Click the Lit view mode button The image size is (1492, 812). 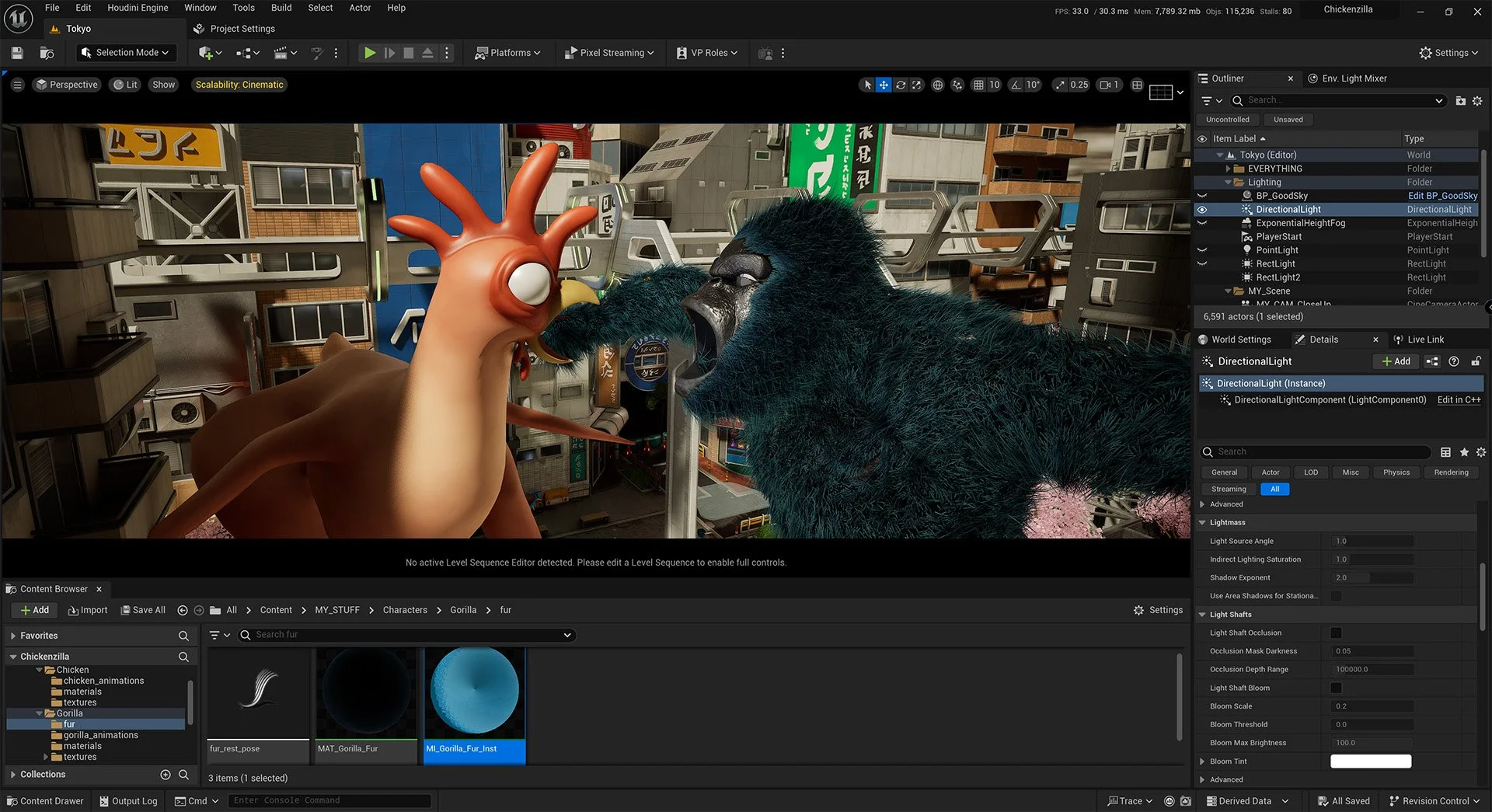pyautogui.click(x=126, y=85)
